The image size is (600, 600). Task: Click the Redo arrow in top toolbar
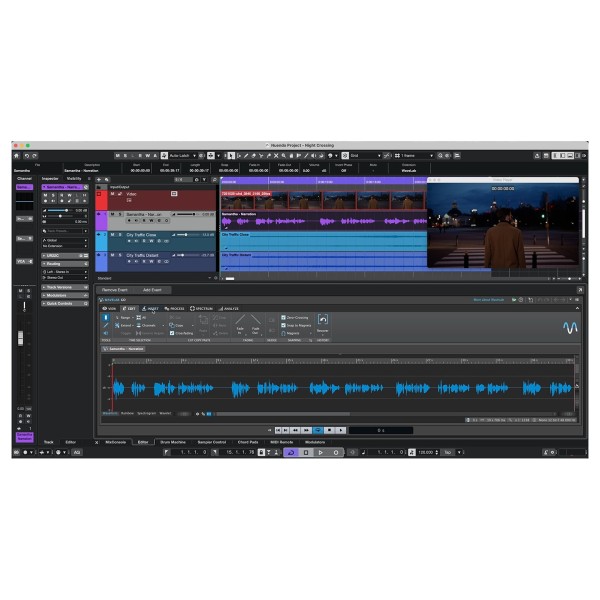click(34, 156)
